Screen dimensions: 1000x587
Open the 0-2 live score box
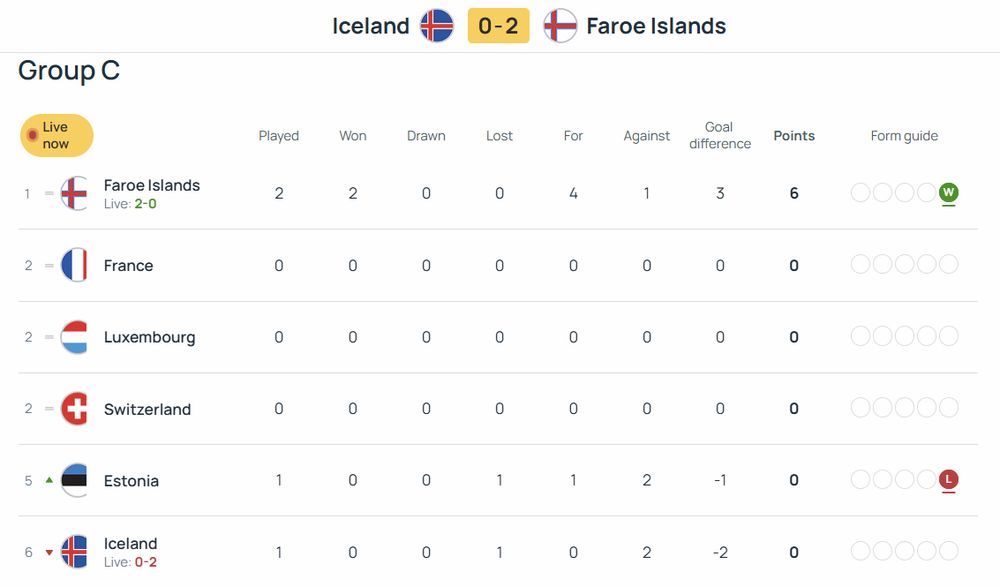coord(498,26)
